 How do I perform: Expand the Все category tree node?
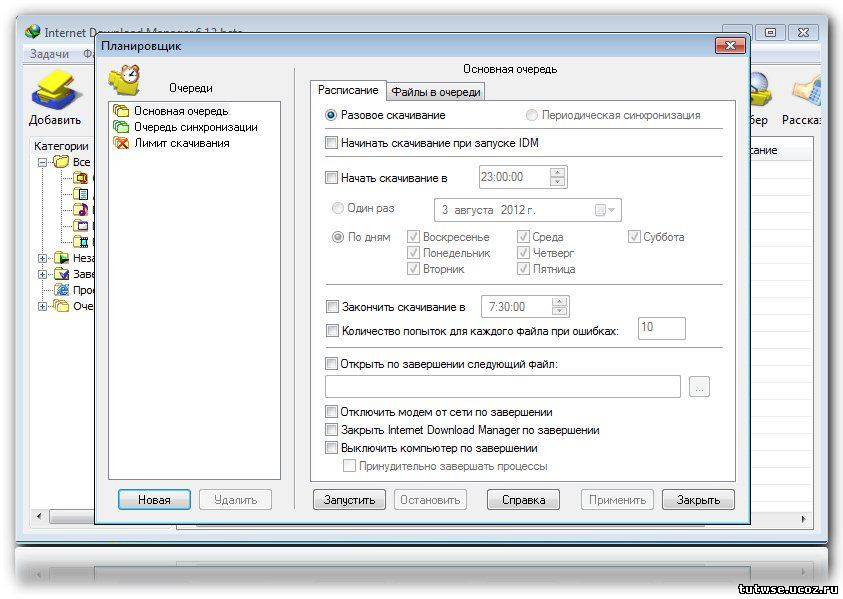point(42,162)
